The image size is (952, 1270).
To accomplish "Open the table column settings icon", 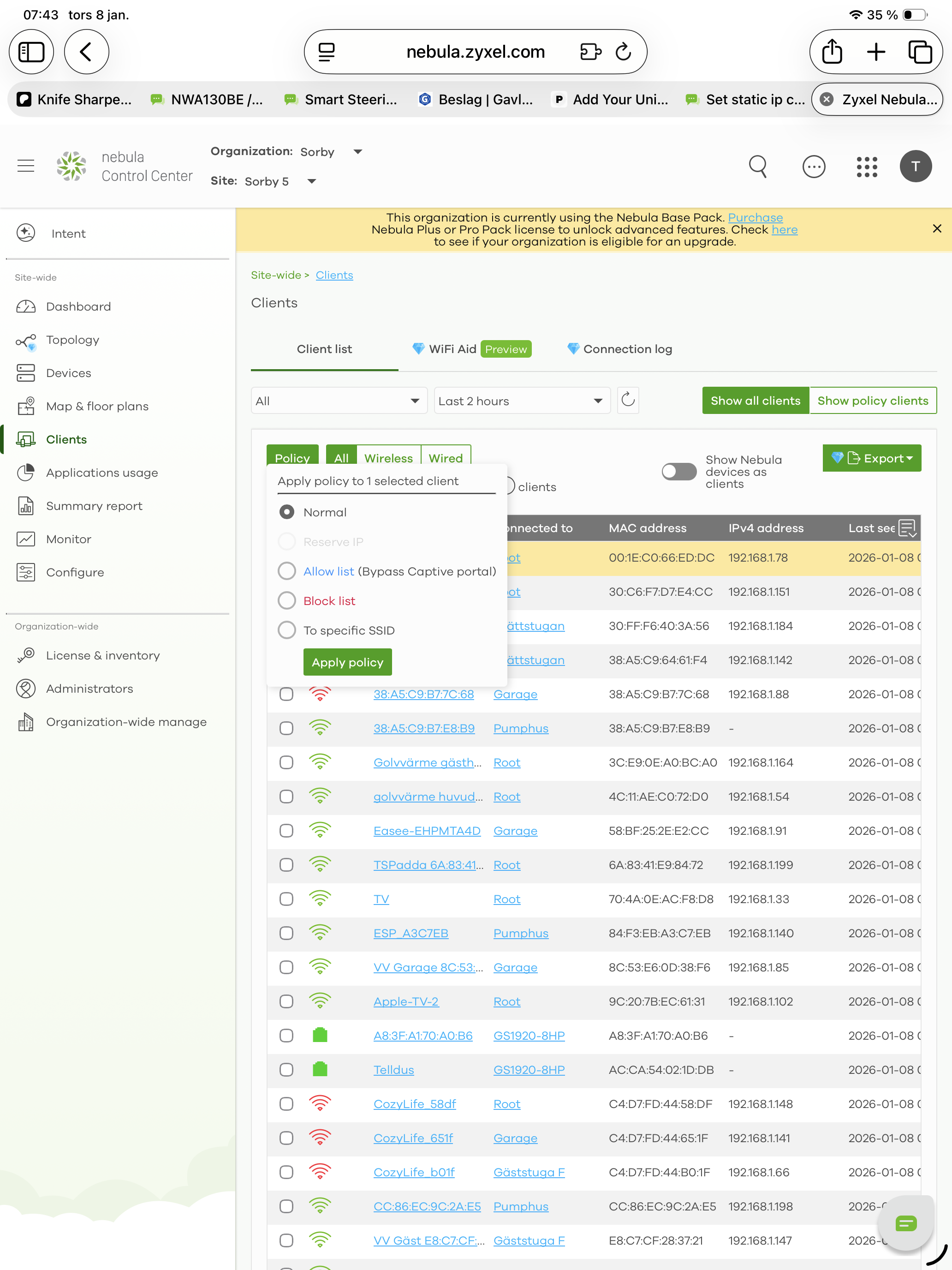I will 907,527.
